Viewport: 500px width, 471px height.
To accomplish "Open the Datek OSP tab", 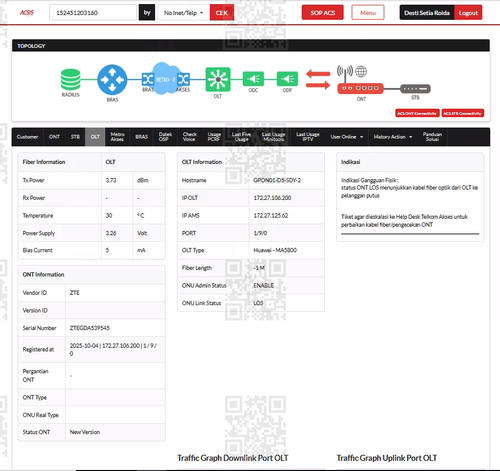I will pos(165,137).
